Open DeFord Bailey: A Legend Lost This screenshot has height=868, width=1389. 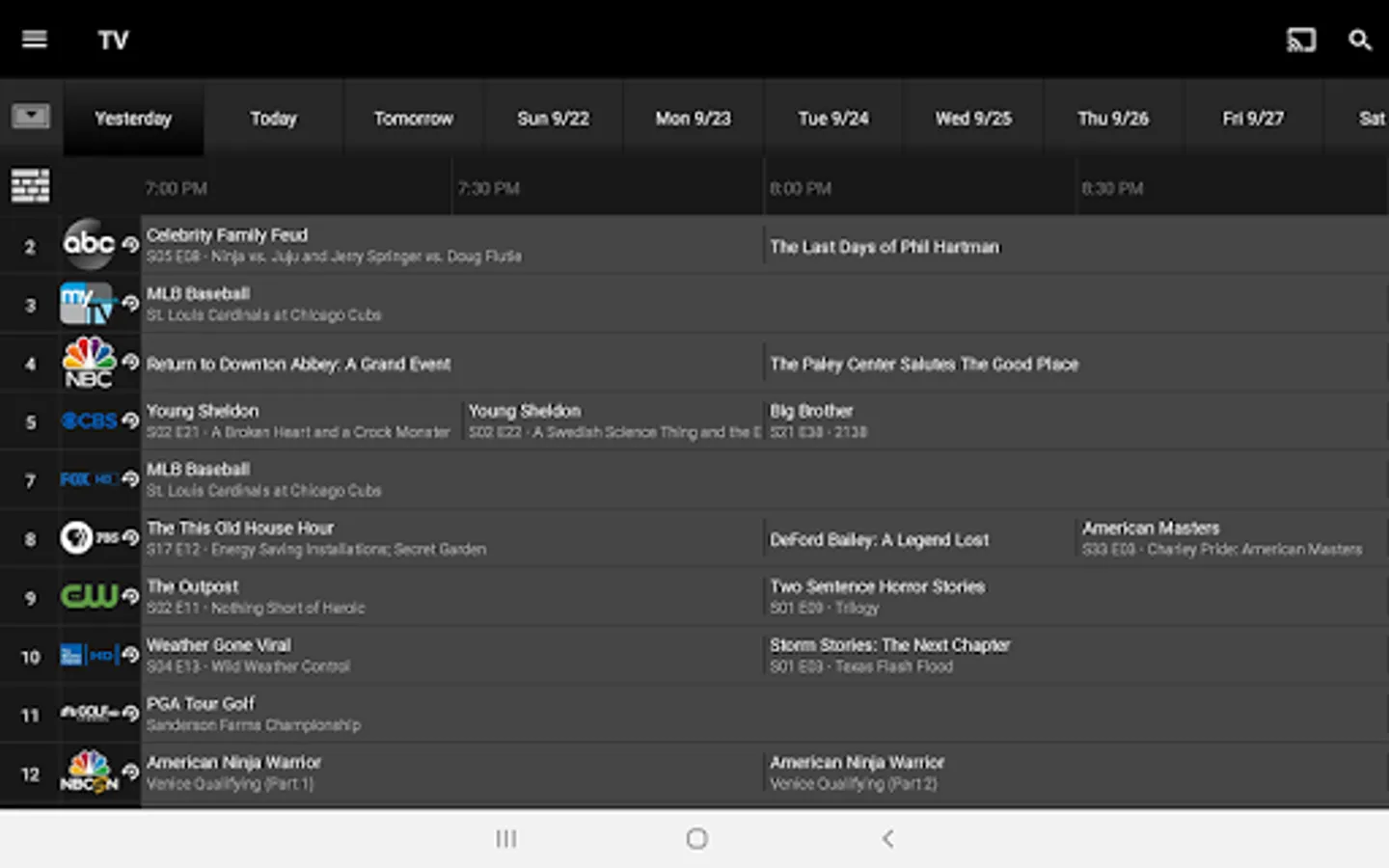[919, 538]
